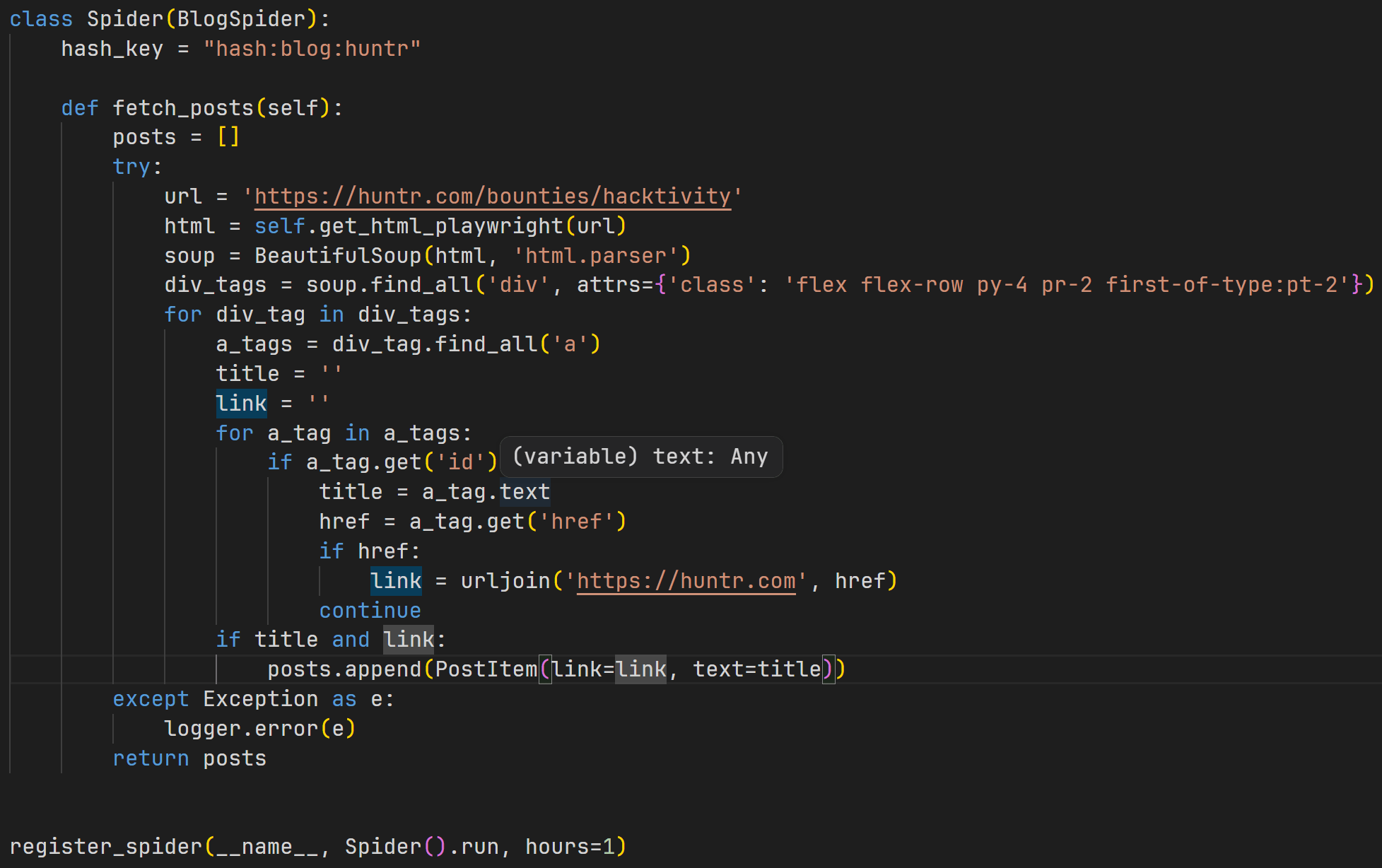The width and height of the screenshot is (1382, 868).
Task: Click the PostItem constructor name
Action: point(486,669)
